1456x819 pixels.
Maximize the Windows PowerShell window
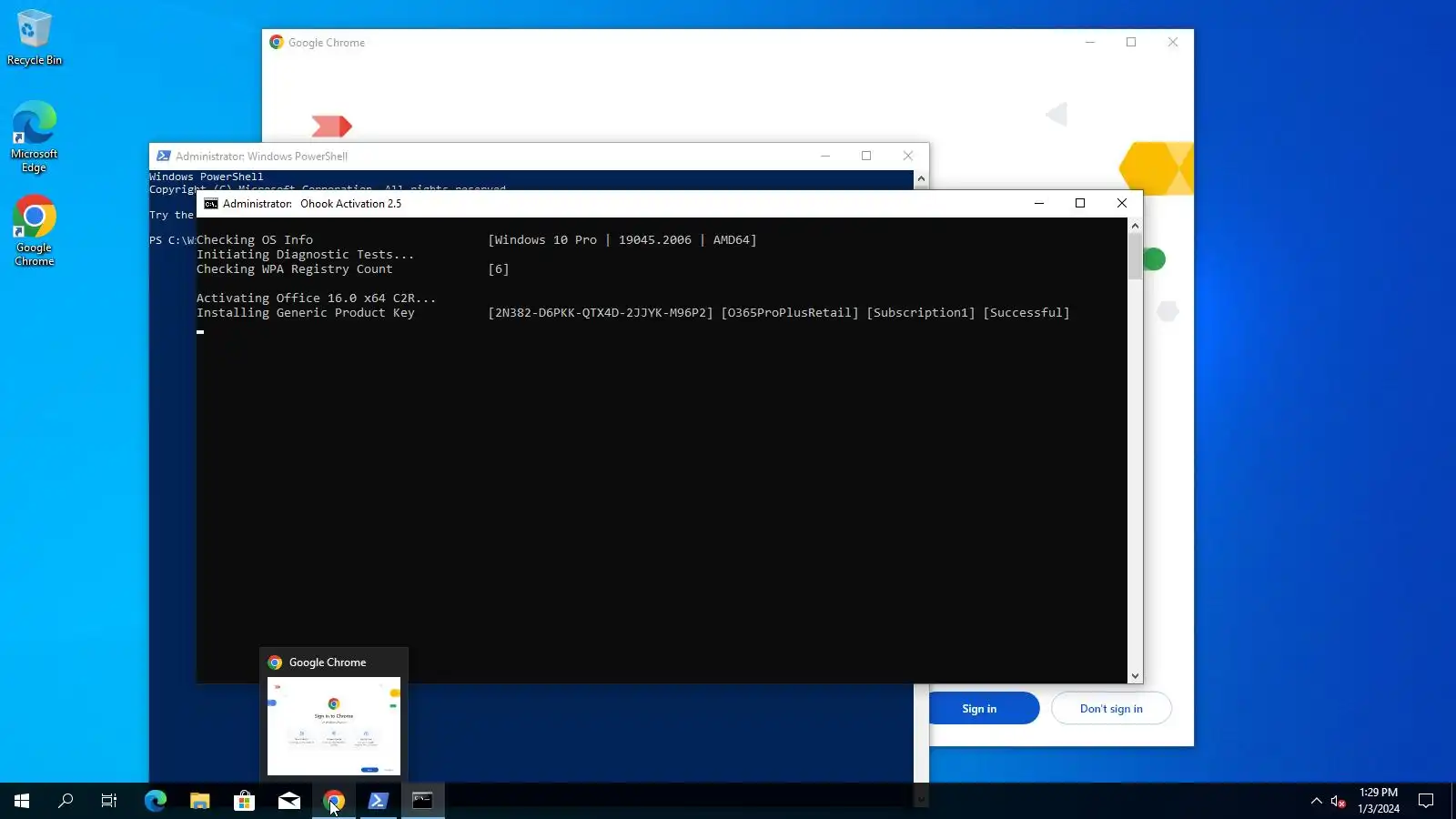(866, 157)
